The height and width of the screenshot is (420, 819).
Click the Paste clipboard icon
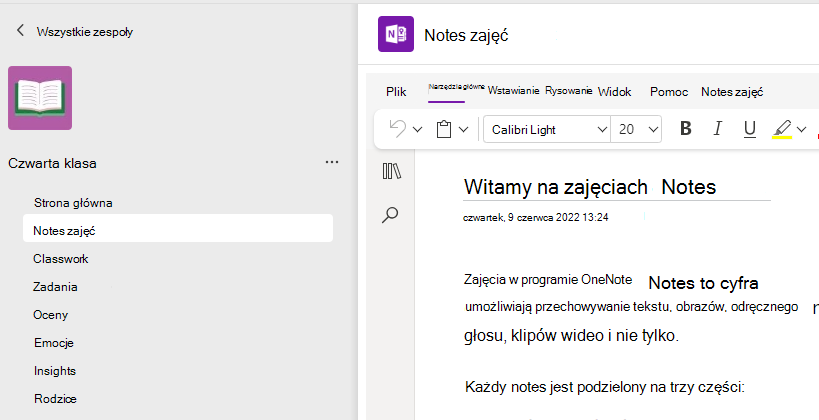[x=444, y=129]
